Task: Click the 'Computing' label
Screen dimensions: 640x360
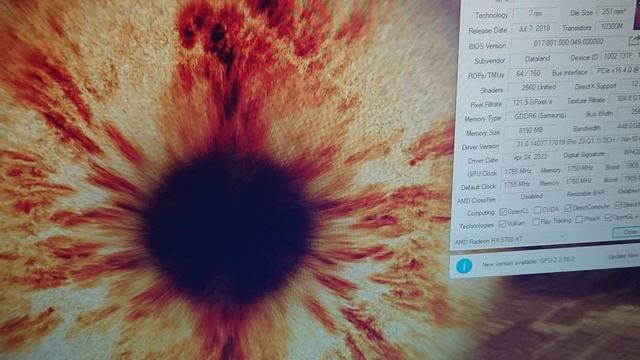Action: click(480, 213)
